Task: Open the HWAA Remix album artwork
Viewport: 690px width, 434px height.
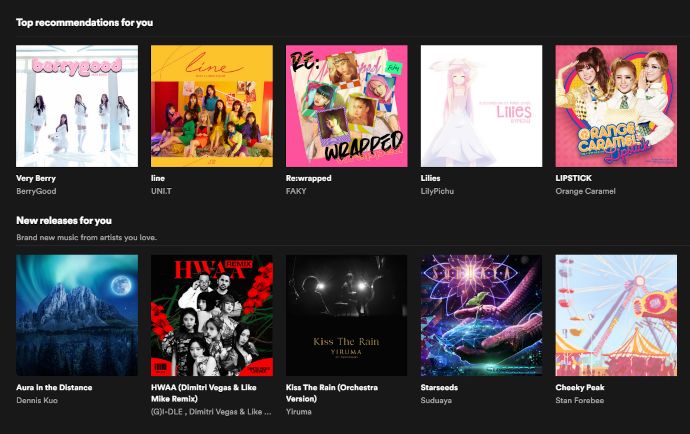Action: pos(212,315)
